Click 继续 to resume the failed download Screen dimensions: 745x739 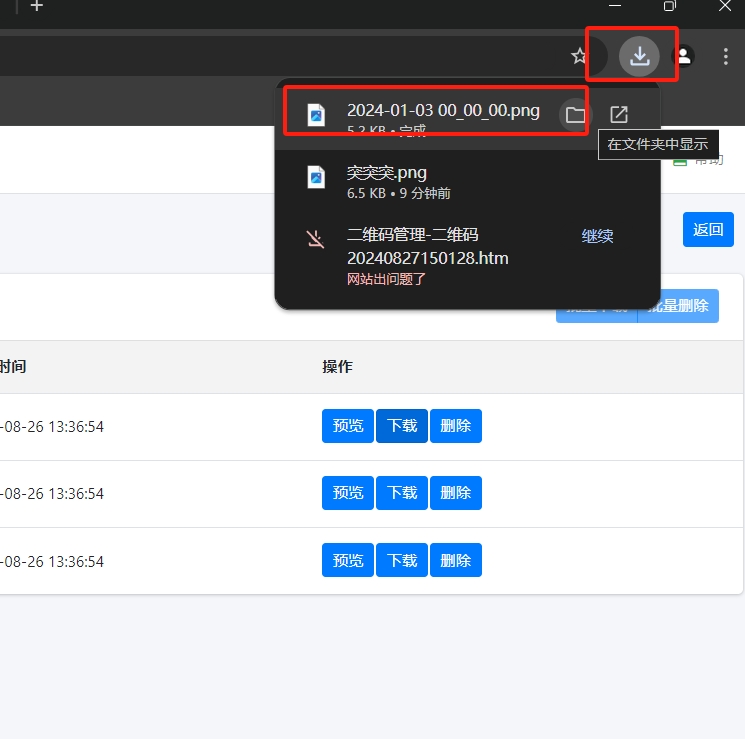(597, 236)
